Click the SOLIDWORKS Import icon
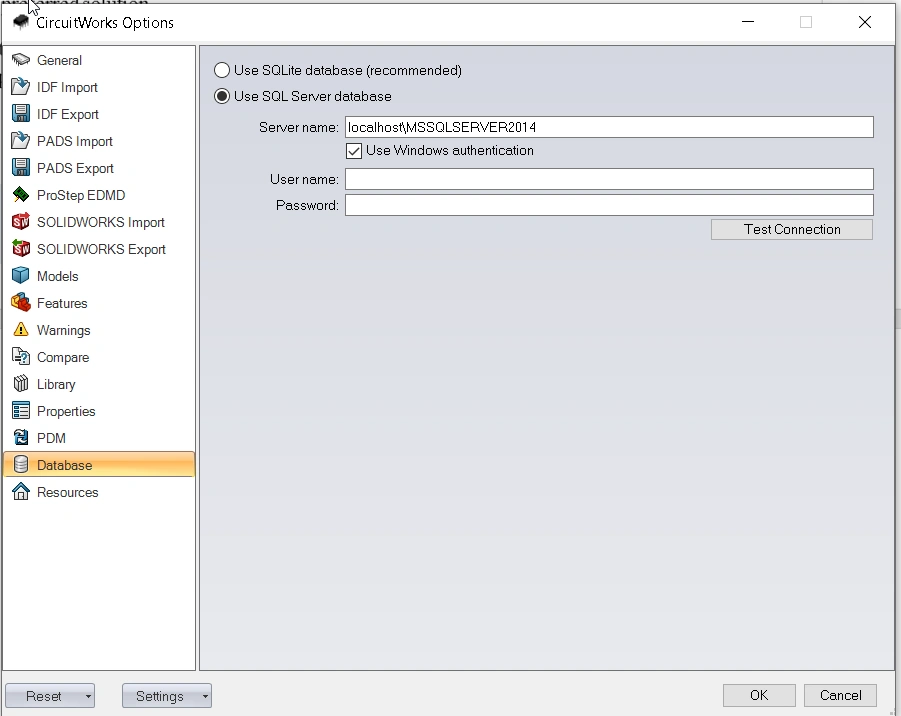 click(21, 222)
